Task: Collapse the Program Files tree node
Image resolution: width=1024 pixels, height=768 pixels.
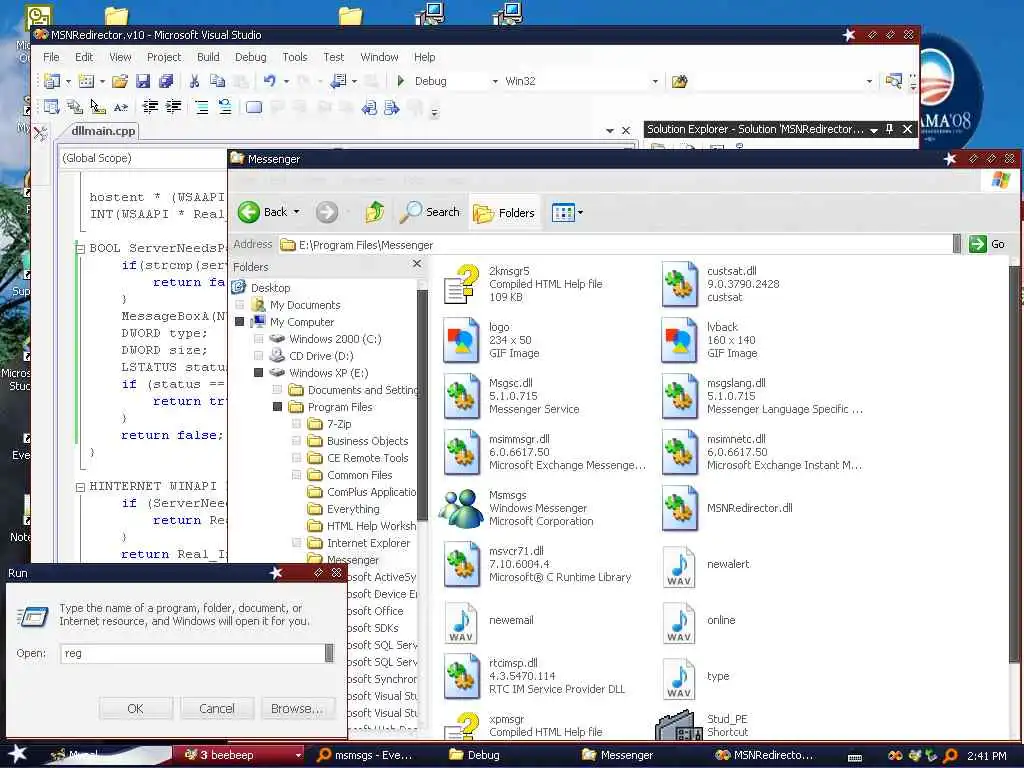Action: 278,407
